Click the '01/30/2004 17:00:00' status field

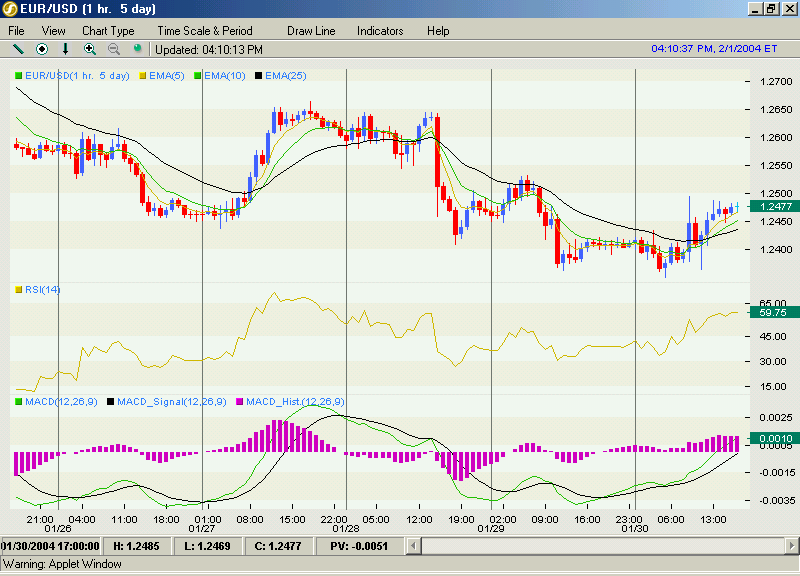point(50,546)
